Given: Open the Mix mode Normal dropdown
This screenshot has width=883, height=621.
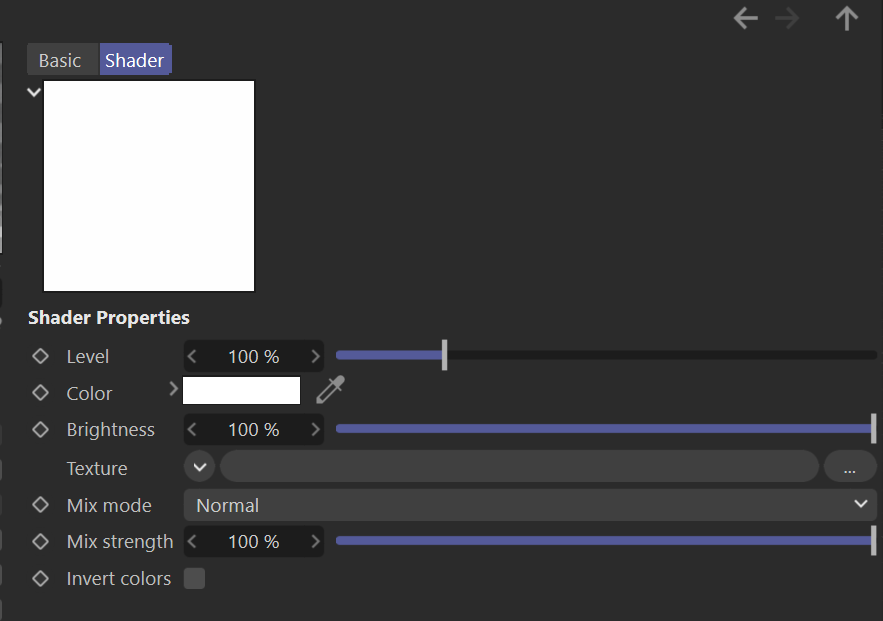Looking at the screenshot, I should pos(530,505).
